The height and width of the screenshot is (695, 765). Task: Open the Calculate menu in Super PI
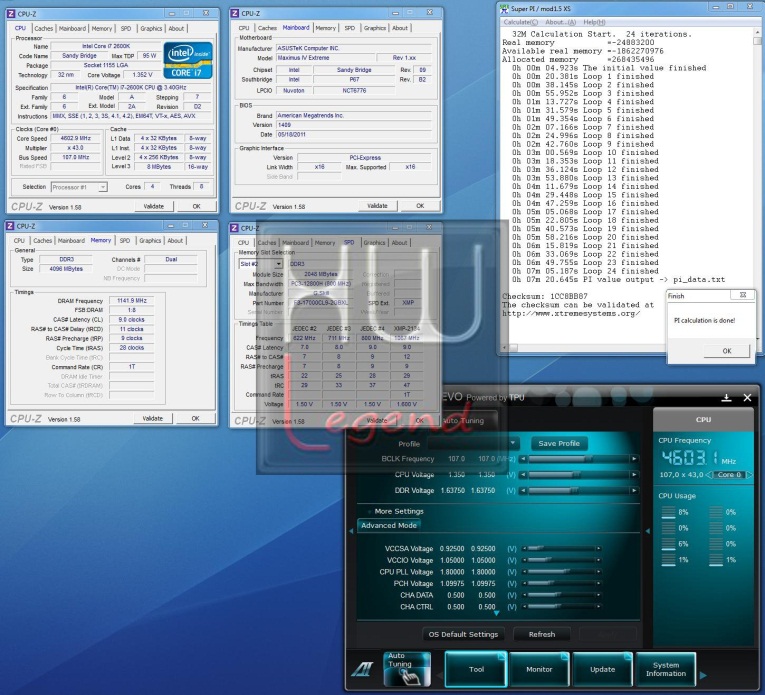(x=521, y=22)
